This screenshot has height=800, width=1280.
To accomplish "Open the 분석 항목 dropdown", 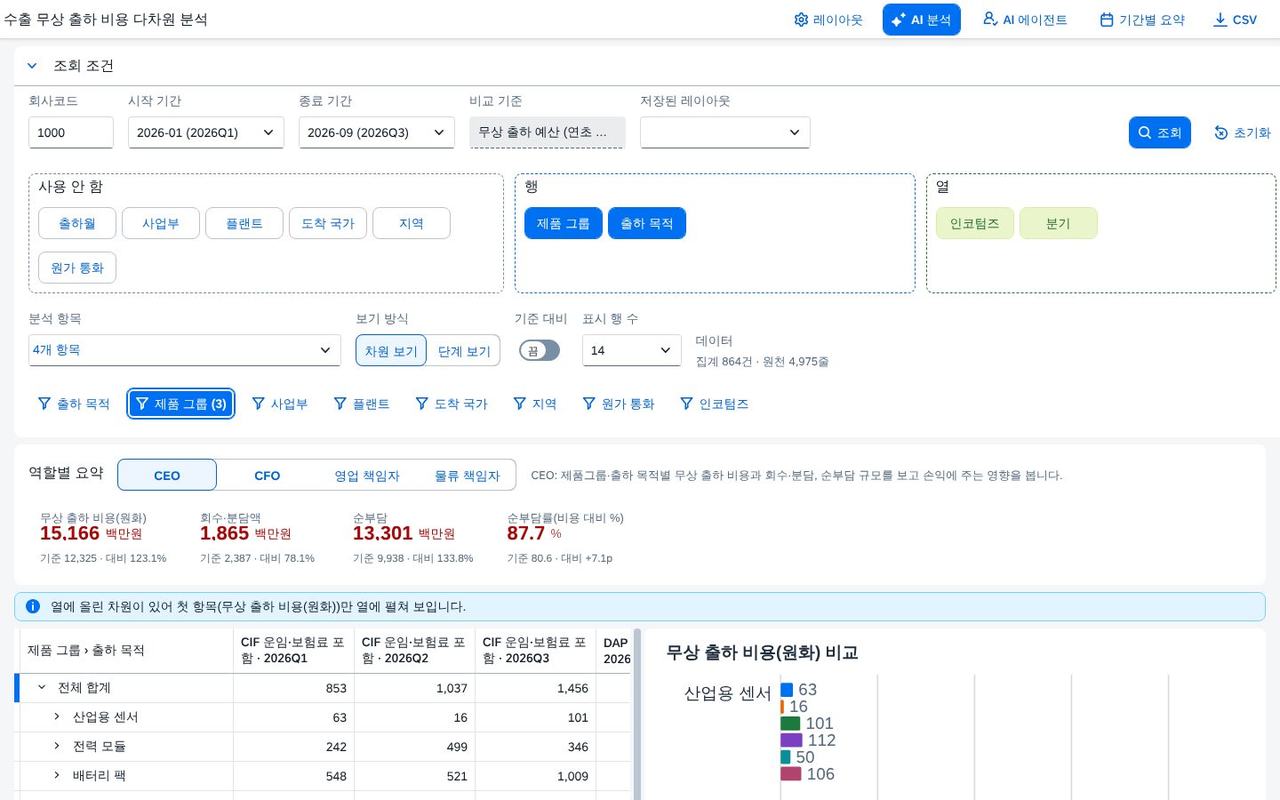I will [x=185, y=350].
